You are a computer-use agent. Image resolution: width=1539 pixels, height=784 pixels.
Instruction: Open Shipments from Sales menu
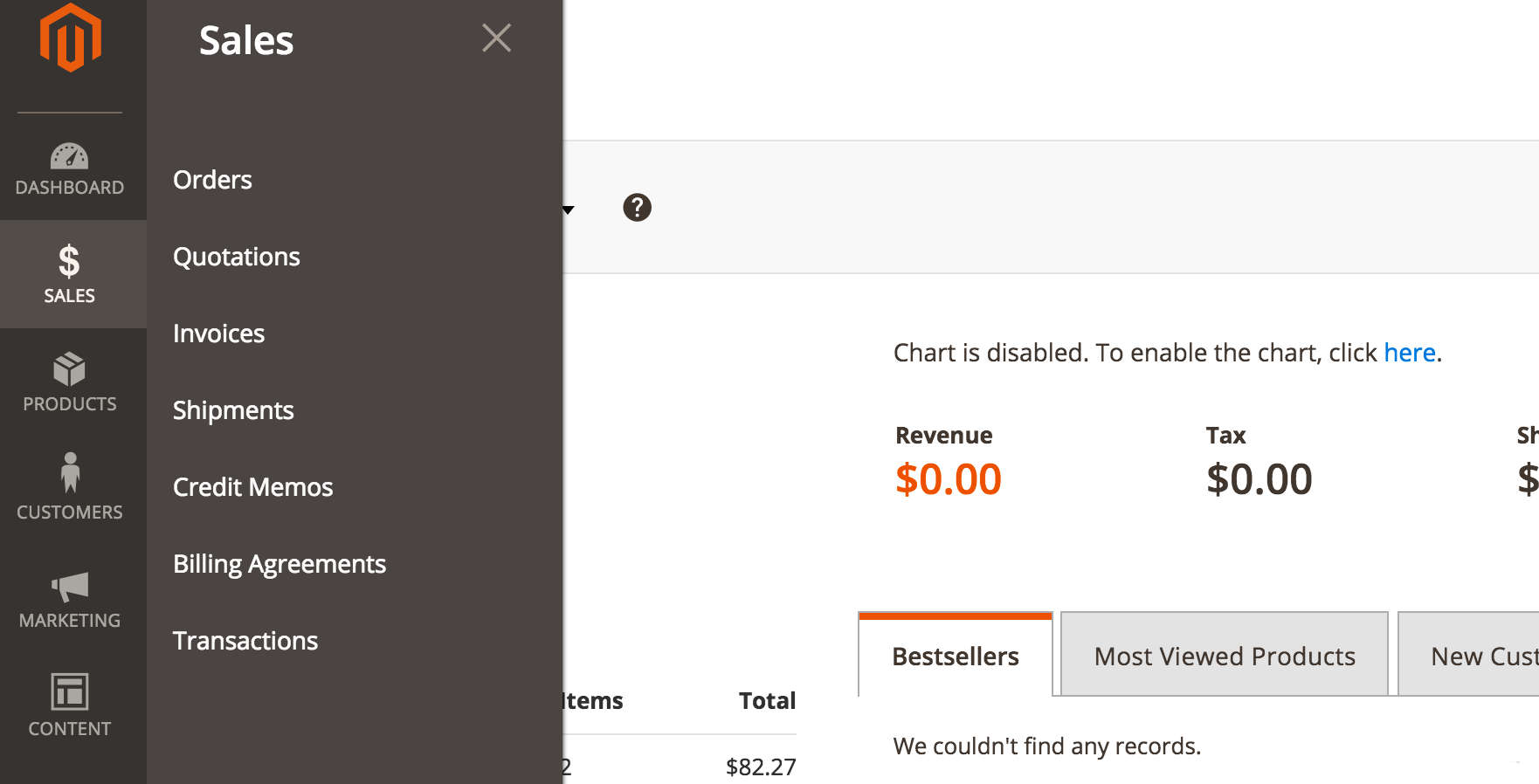(233, 410)
